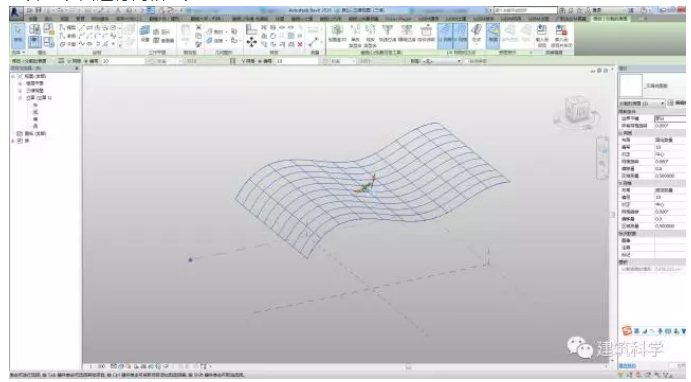Select the V Grid Distance radio option
Screen dimensions: 691x382
point(327,61)
